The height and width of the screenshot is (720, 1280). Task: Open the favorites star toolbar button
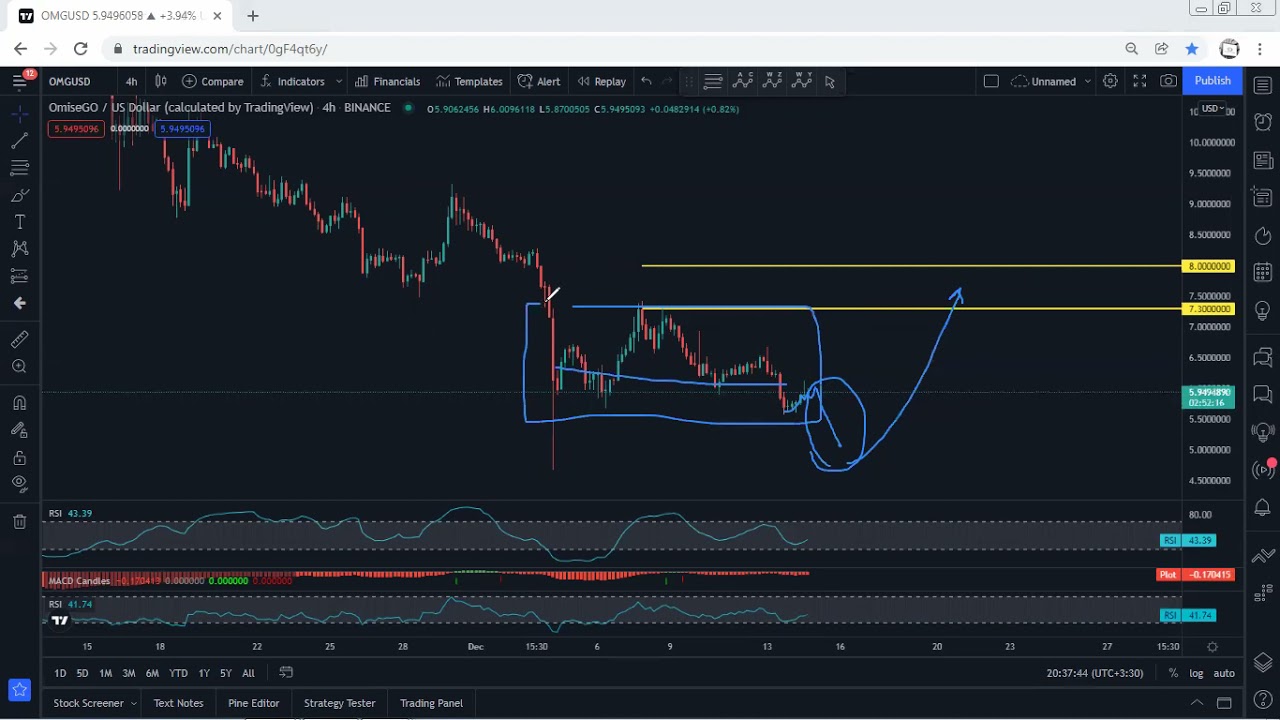tap(19, 689)
